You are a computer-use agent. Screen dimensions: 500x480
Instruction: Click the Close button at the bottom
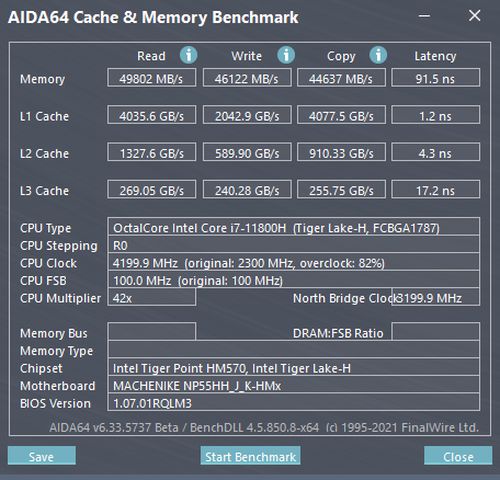(x=458, y=456)
